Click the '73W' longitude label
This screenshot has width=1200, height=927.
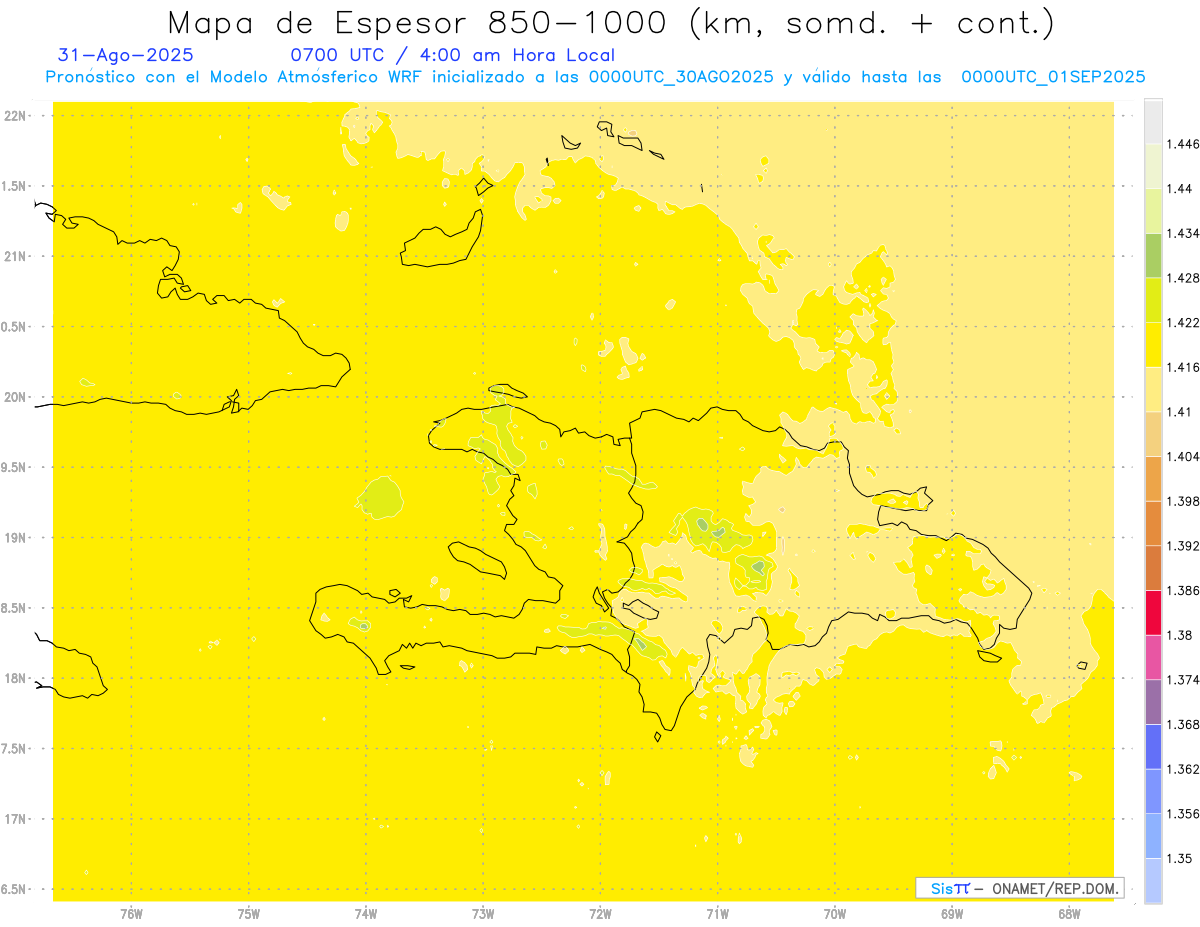click(x=483, y=913)
